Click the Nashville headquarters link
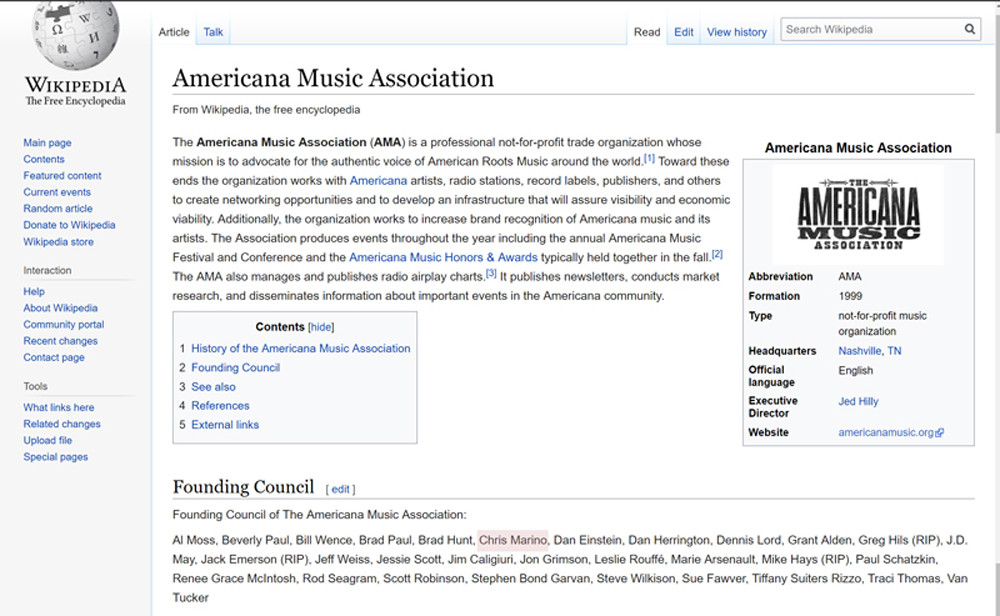Image resolution: width=1000 pixels, height=616 pixels. point(860,351)
